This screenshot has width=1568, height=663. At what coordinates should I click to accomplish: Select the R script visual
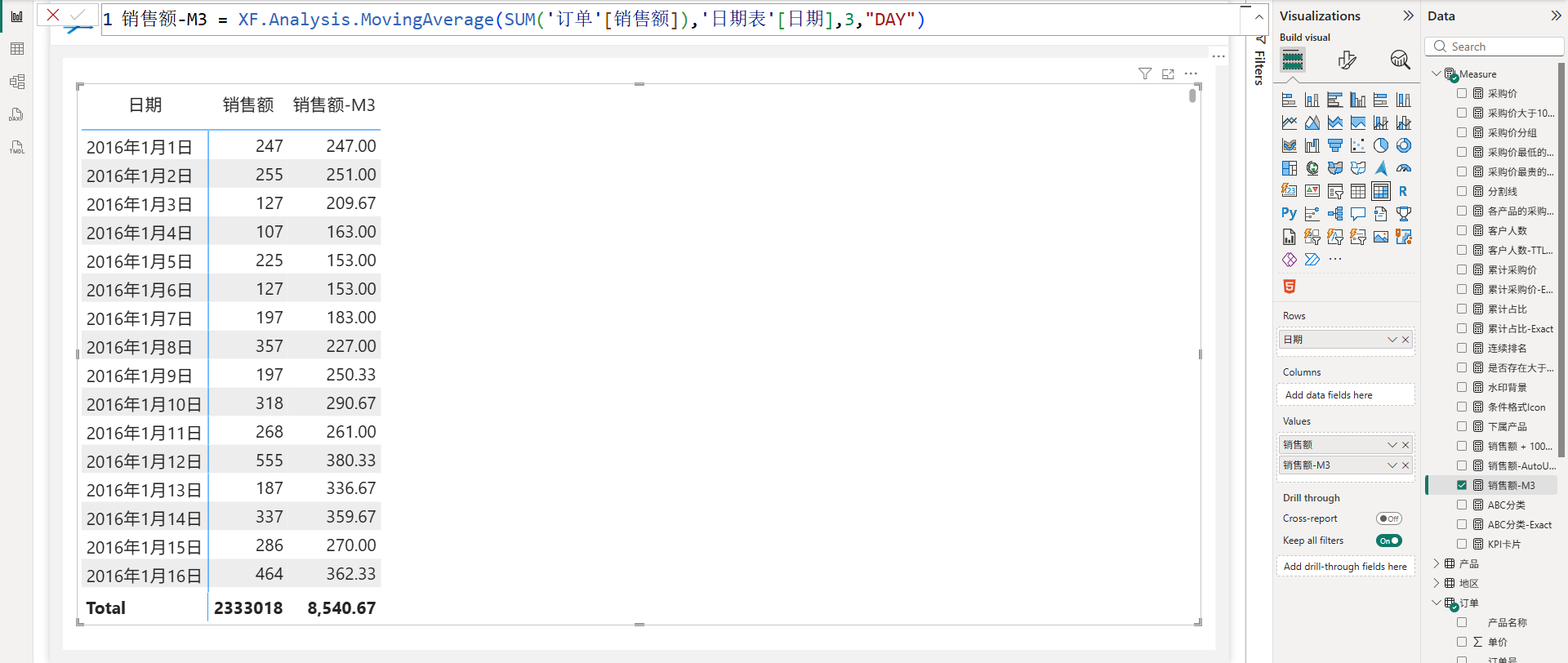pyautogui.click(x=1403, y=191)
